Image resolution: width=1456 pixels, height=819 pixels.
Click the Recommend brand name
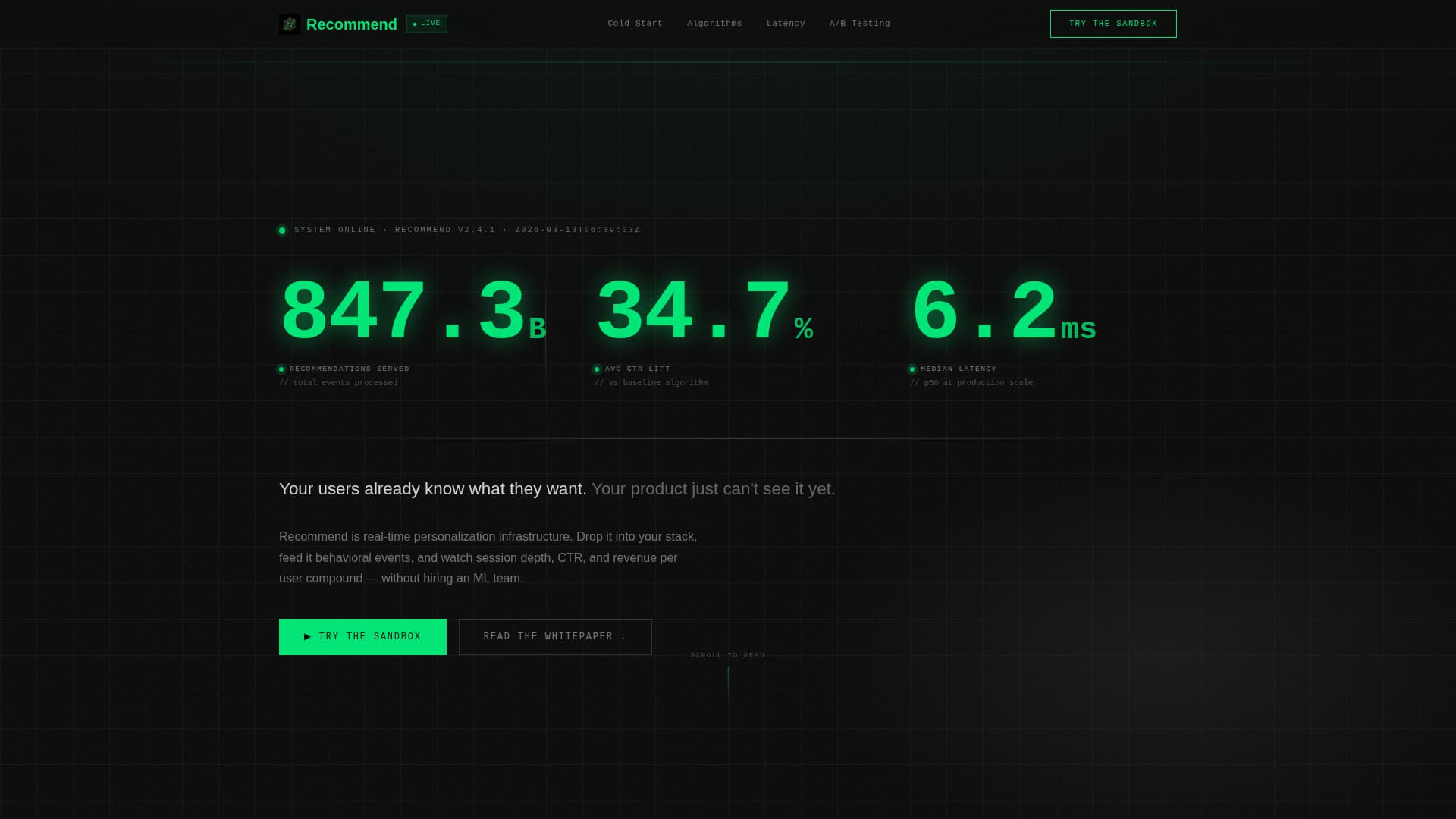[352, 24]
